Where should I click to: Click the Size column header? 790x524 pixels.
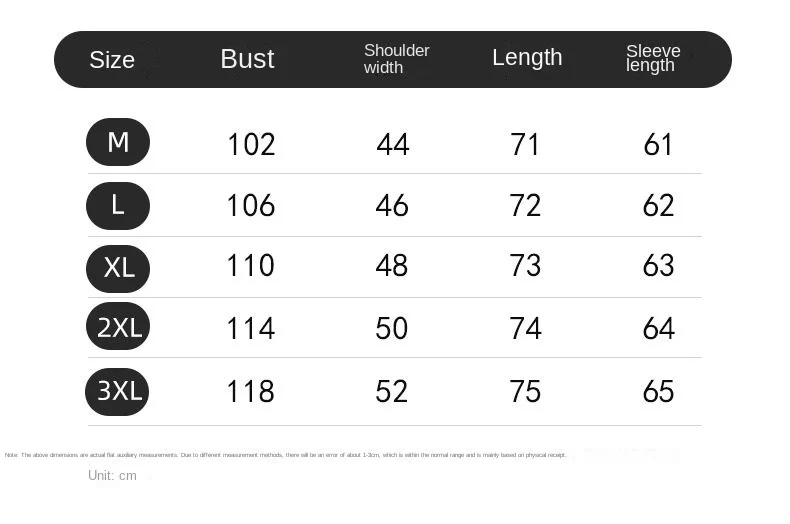click(x=112, y=60)
